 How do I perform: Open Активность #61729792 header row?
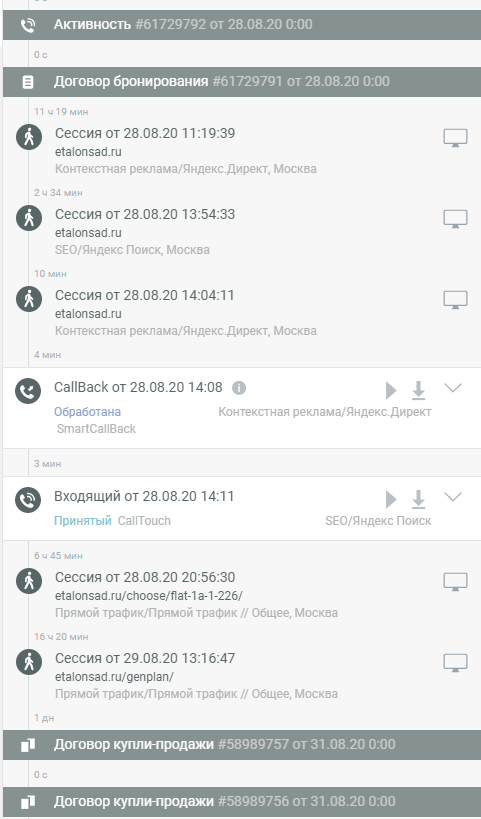[242, 25]
